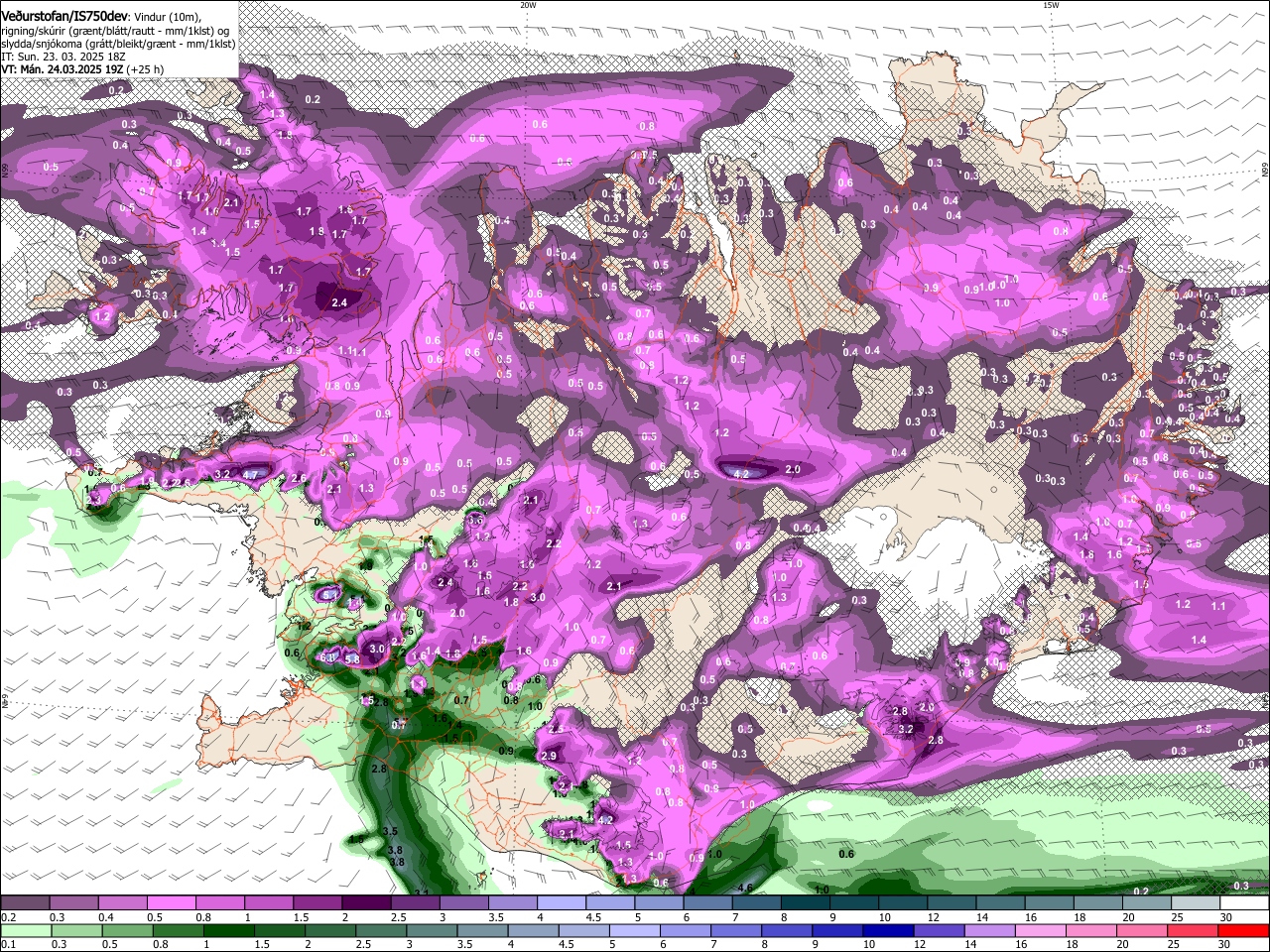Select the upper scale swatch starting at 0.4

click(122, 903)
